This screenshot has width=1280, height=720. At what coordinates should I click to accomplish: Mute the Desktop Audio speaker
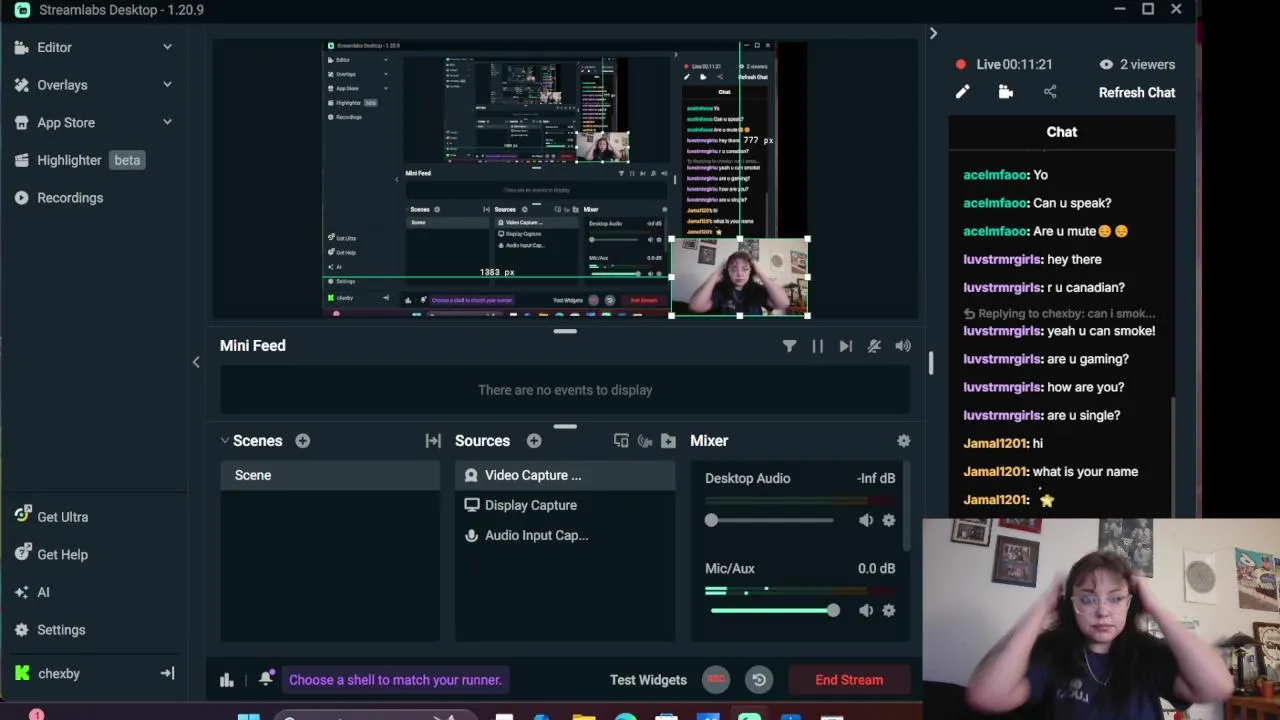[x=866, y=520]
